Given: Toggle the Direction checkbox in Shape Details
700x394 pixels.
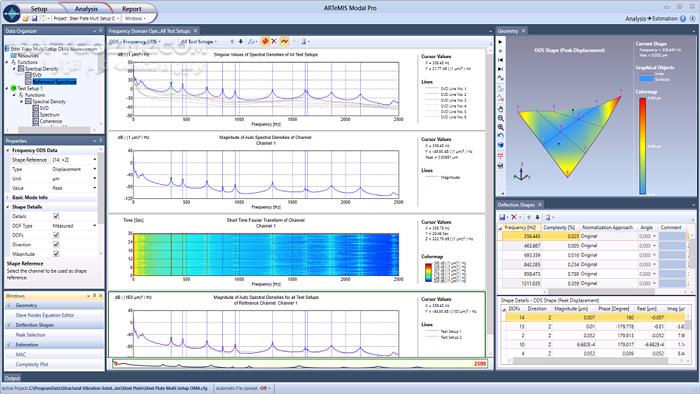Looking at the screenshot, I should (56, 245).
